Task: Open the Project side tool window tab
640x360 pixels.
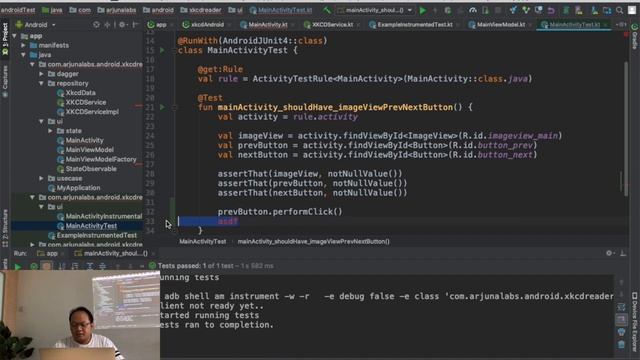Action: pos(5,39)
